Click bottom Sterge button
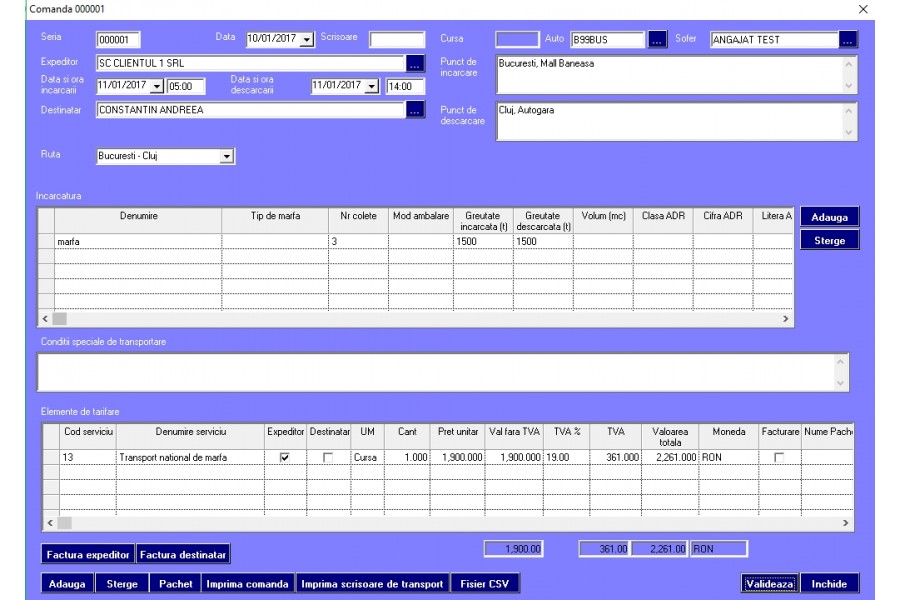The image size is (900, 600). 122,583
